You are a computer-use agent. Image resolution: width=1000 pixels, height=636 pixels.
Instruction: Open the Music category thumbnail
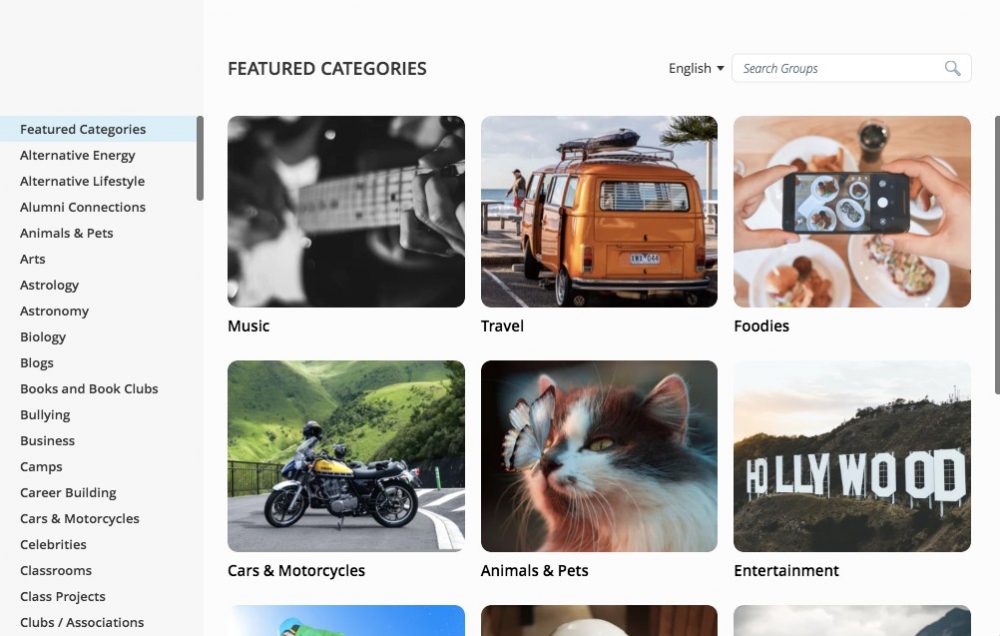pyautogui.click(x=346, y=211)
